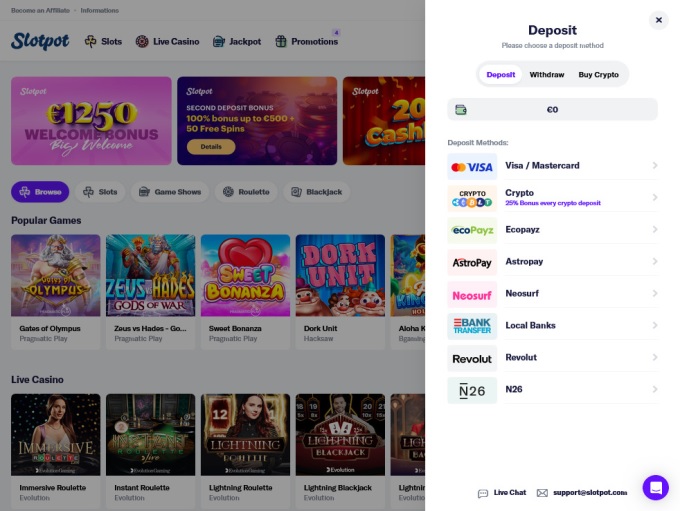Expand the Revolut row chevron
The height and width of the screenshot is (511, 680).
655,358
